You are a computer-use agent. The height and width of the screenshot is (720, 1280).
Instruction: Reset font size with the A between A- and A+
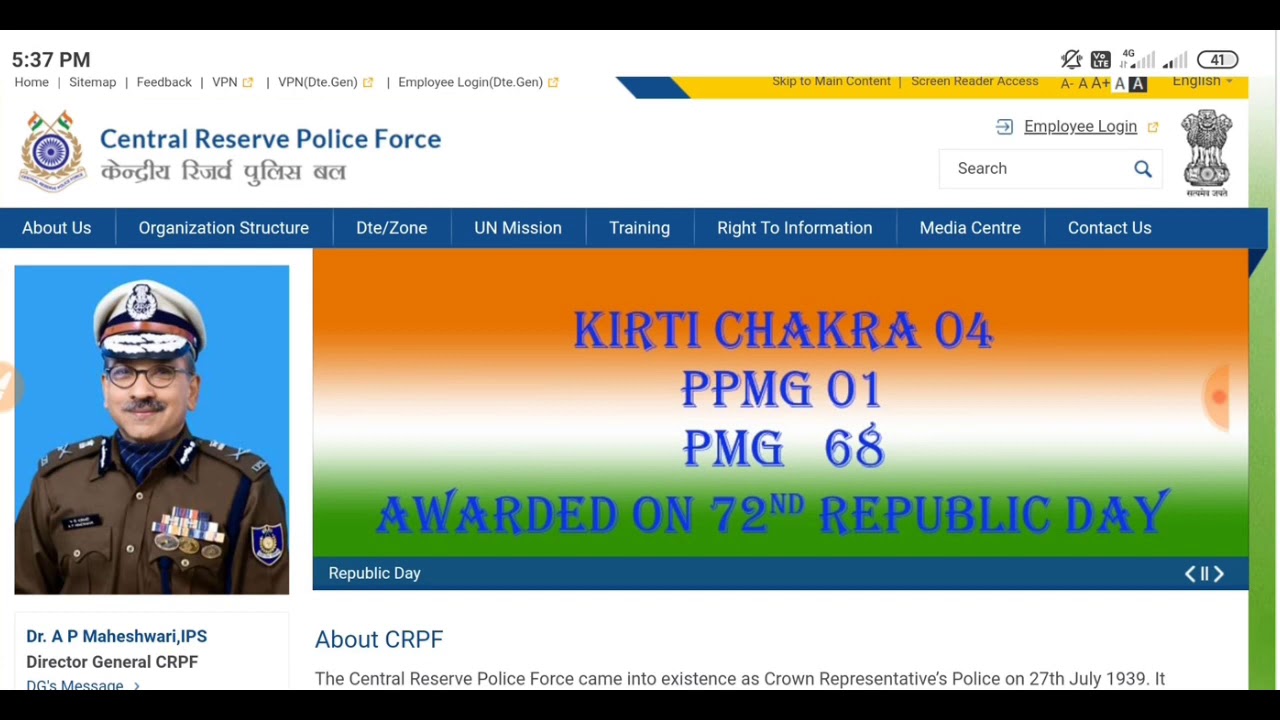pyautogui.click(x=1083, y=84)
